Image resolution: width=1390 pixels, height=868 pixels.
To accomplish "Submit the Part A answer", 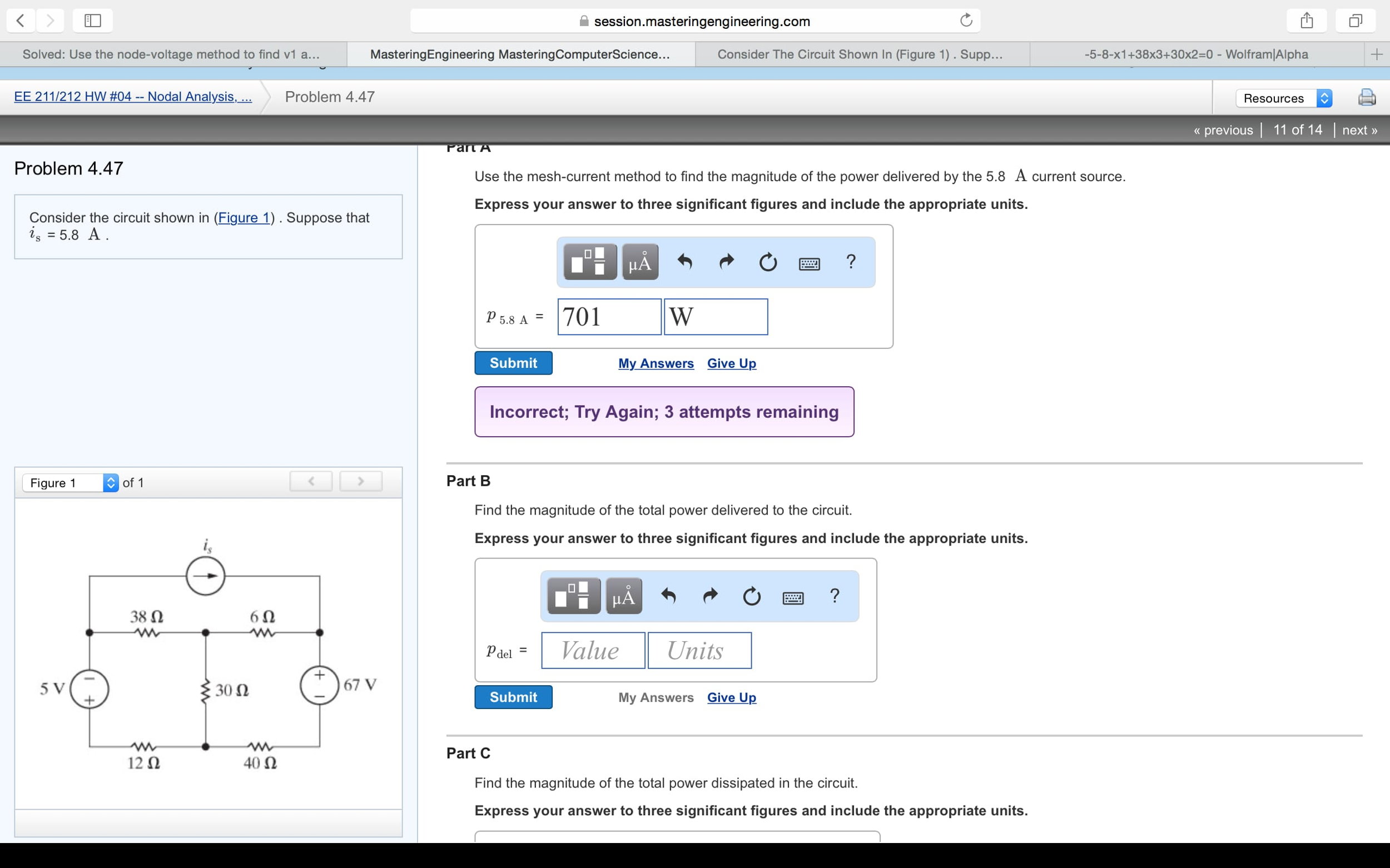I will 514,363.
